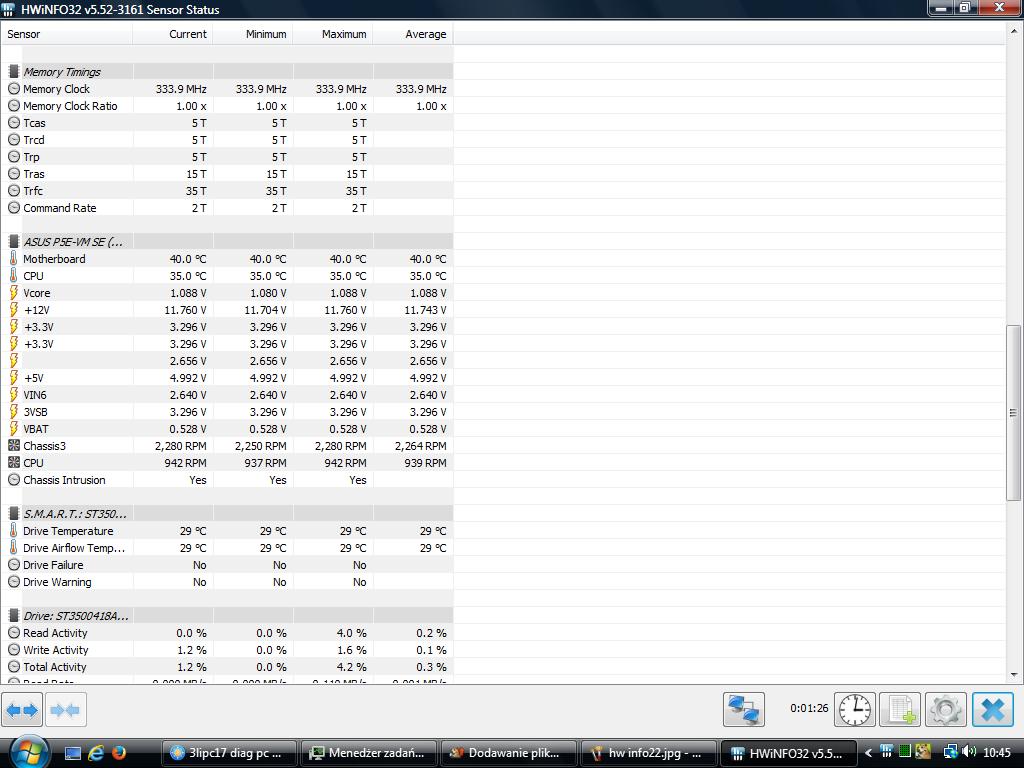Open sensor settings gear button
1024x768 pixels.
[946, 709]
